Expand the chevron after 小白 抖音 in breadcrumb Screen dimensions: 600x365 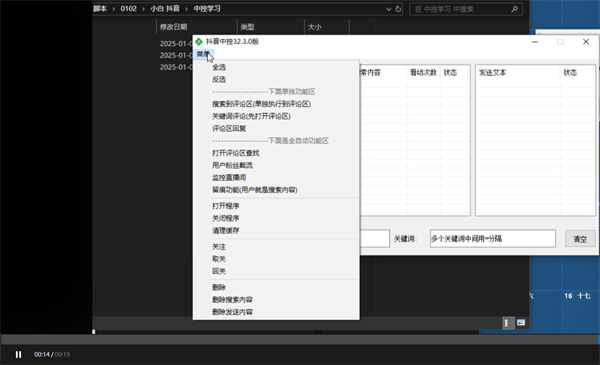187,9
